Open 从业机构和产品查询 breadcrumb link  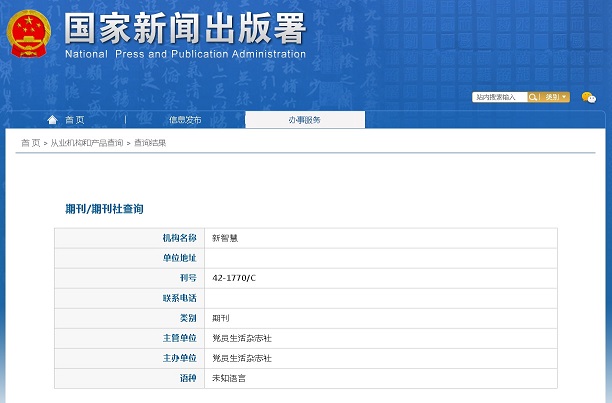(x=87, y=143)
